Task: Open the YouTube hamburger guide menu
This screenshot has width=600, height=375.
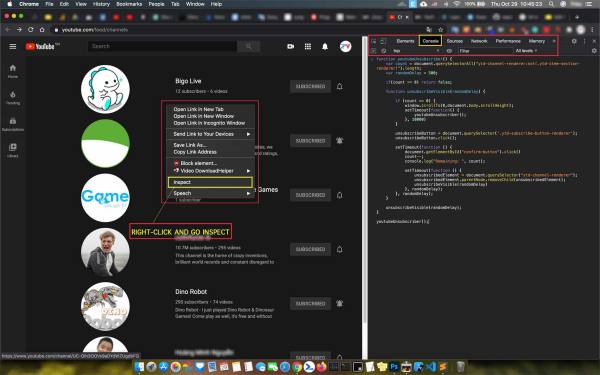Action: point(13,46)
